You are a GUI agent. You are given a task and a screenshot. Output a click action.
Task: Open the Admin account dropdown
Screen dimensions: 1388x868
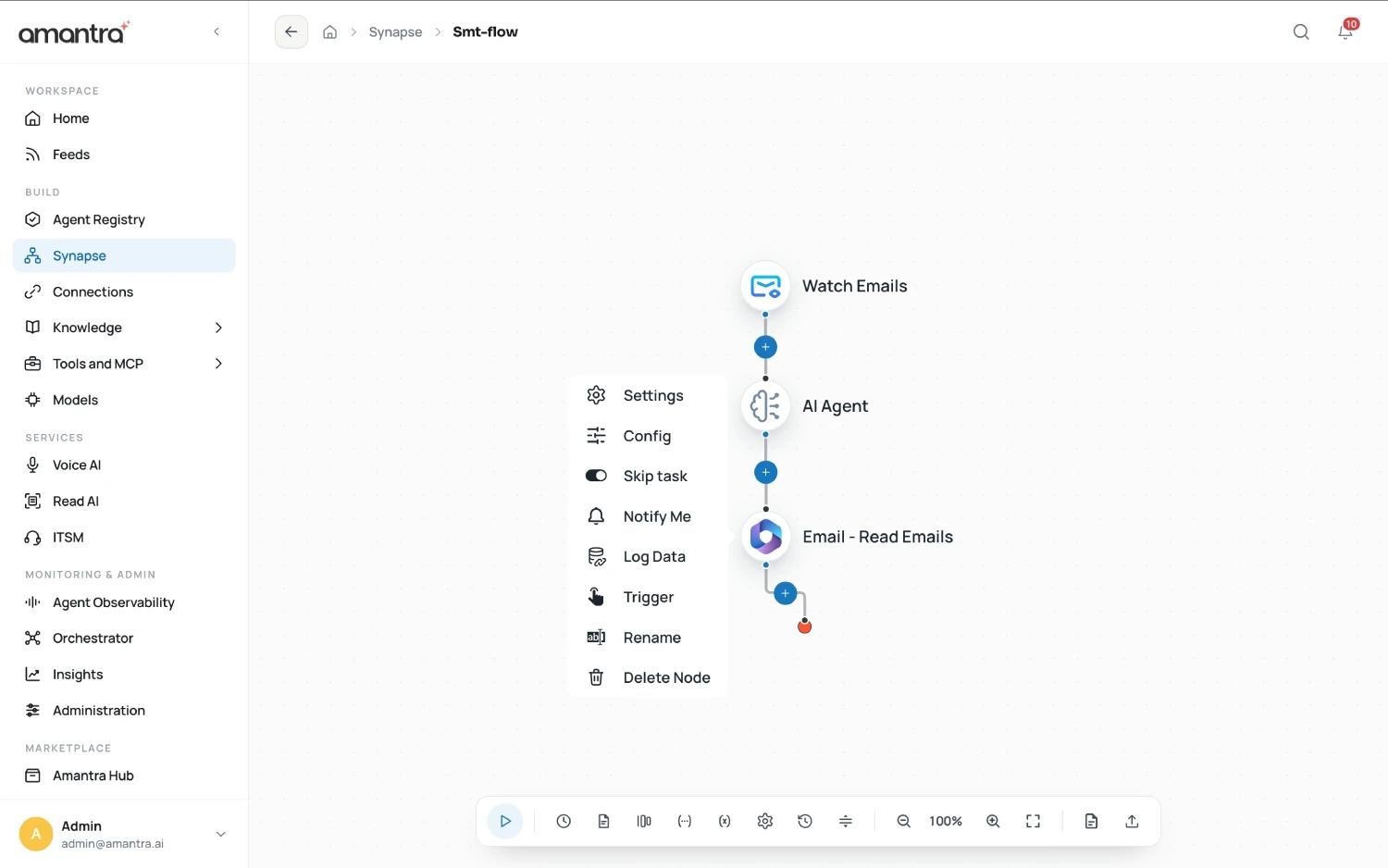[x=220, y=834]
